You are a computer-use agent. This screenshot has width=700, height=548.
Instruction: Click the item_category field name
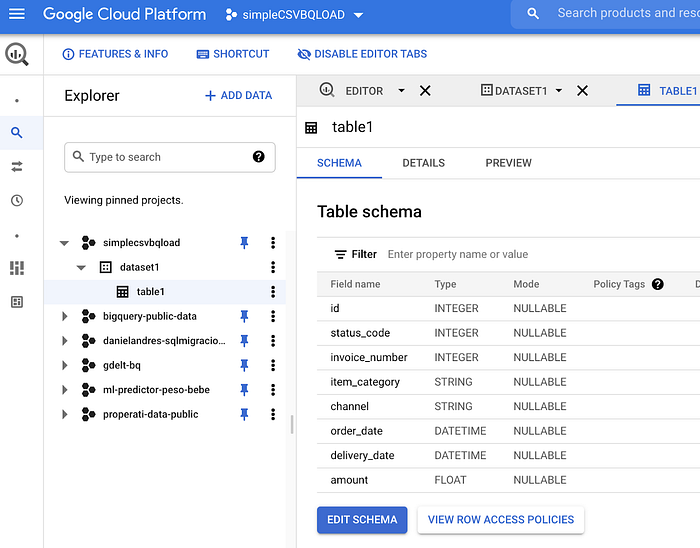coord(365,382)
